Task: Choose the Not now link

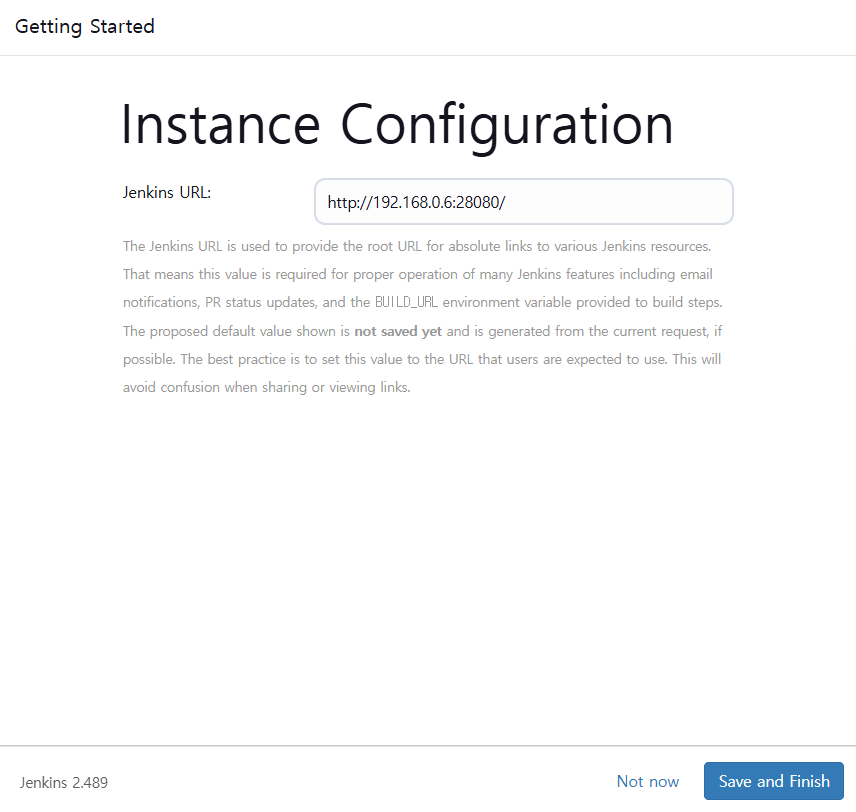Action: point(647,781)
